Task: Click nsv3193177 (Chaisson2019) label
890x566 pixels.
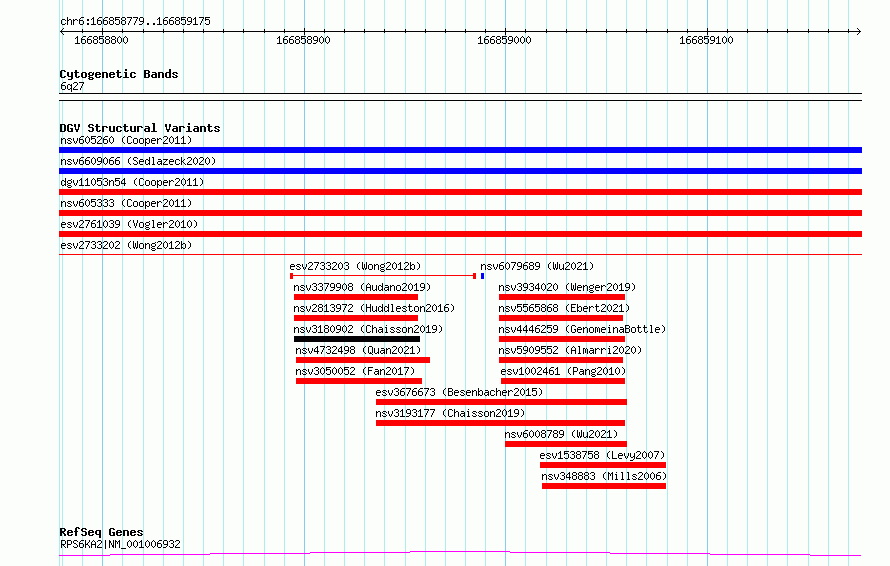Action: (x=450, y=413)
